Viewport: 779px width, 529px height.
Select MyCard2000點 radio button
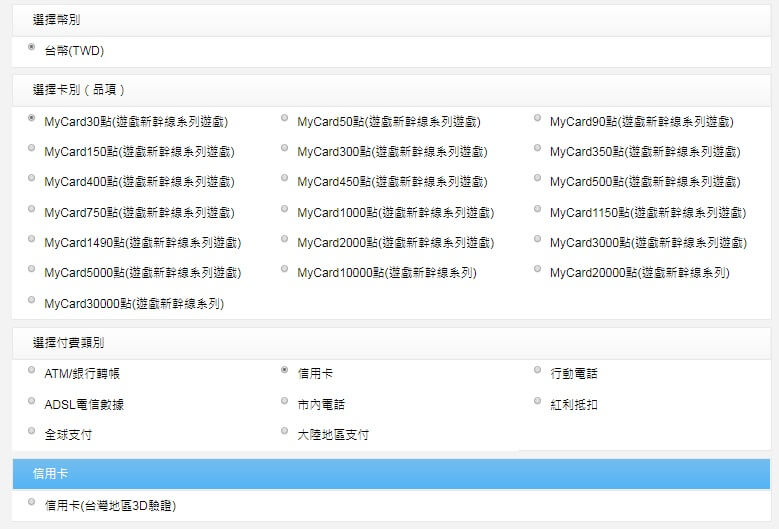[x=284, y=239]
